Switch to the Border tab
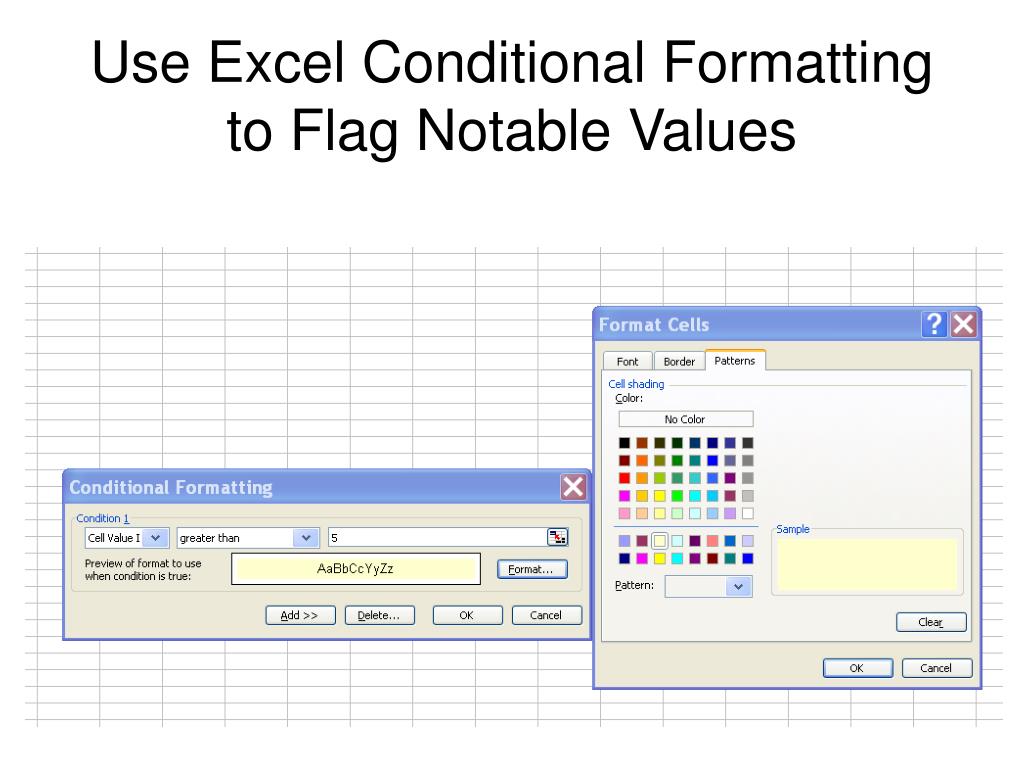The height and width of the screenshot is (768, 1024). (x=679, y=361)
